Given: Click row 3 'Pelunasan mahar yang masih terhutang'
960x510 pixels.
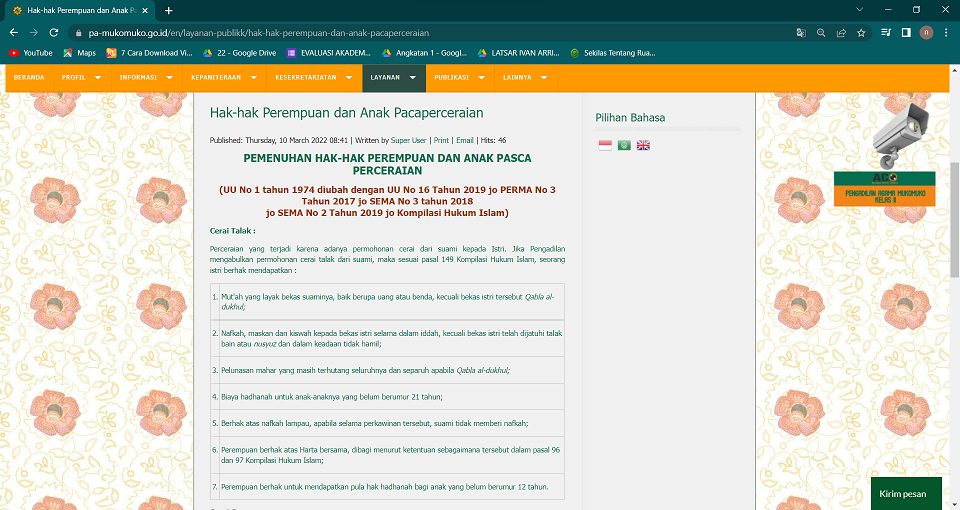Looking at the screenshot, I should coord(387,370).
